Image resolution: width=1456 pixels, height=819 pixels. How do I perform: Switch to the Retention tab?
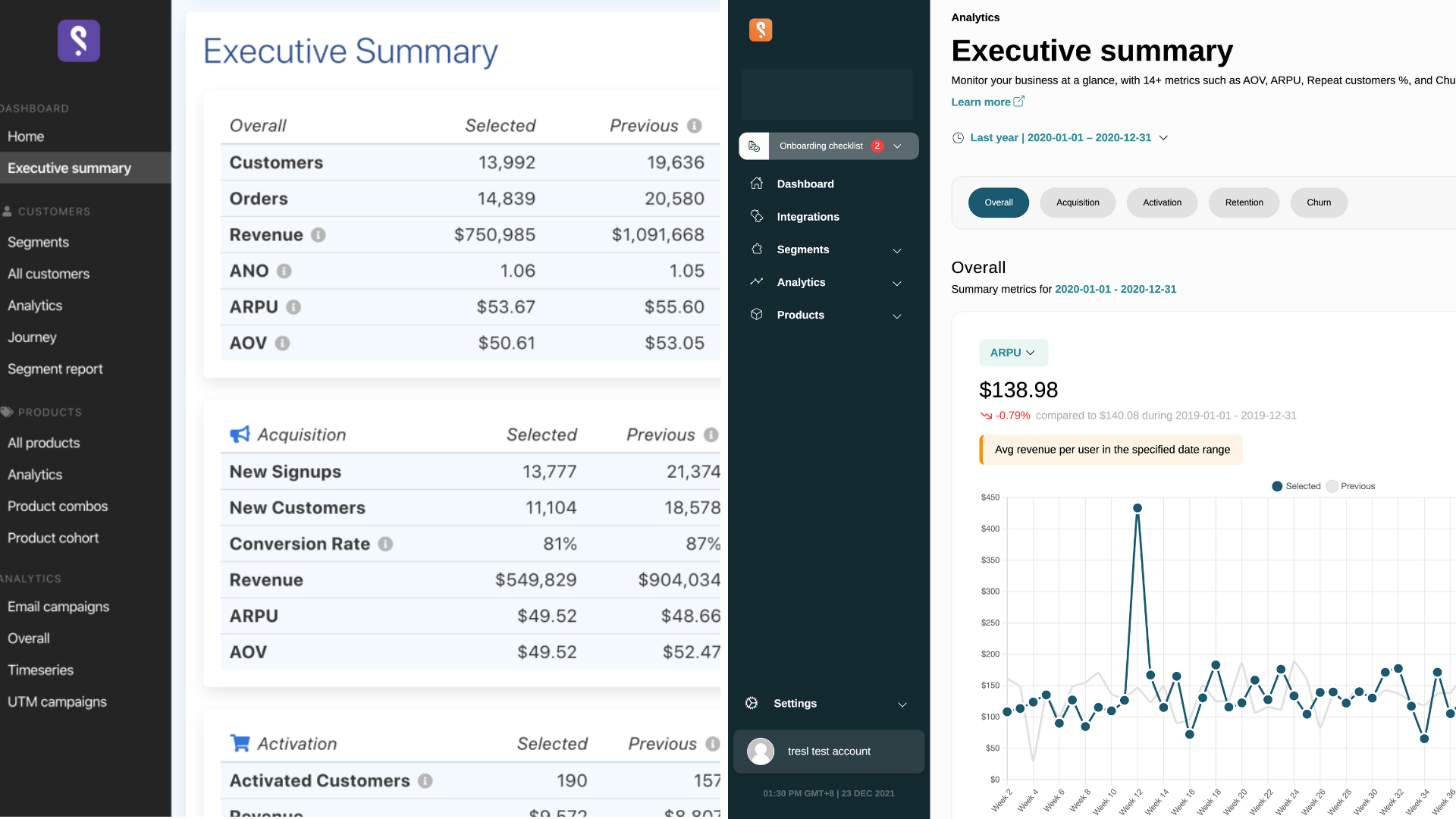coord(1244,202)
